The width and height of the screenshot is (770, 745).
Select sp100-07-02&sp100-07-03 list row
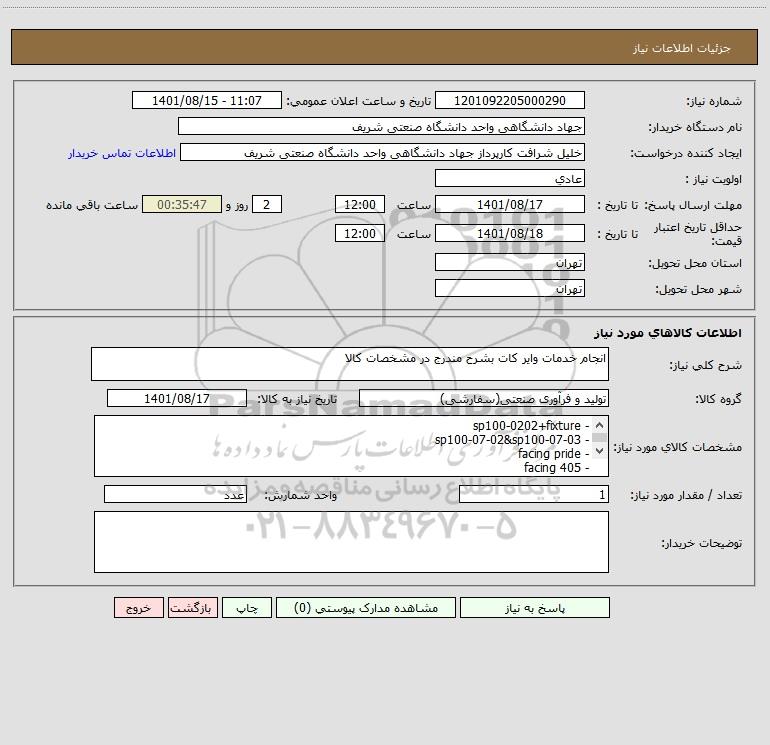tap(511, 440)
